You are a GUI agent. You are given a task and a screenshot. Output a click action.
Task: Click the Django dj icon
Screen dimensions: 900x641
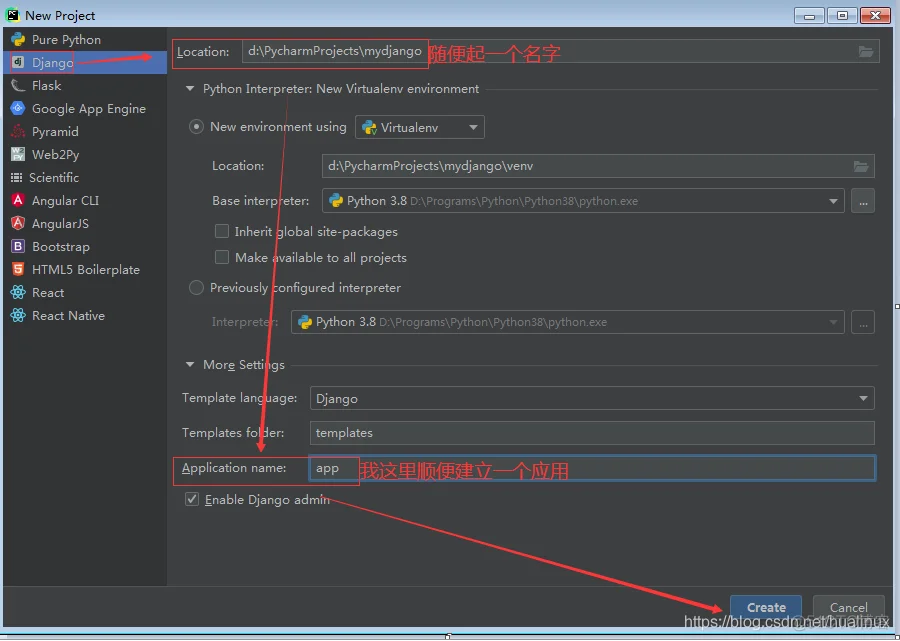(18, 63)
